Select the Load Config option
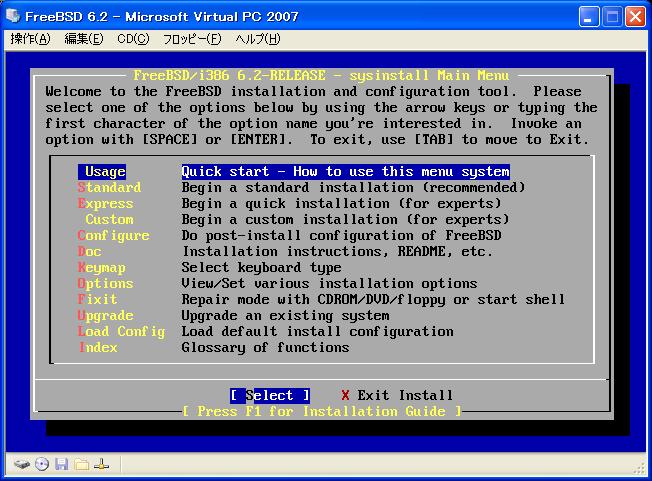This screenshot has height=481, width=652. 121,331
